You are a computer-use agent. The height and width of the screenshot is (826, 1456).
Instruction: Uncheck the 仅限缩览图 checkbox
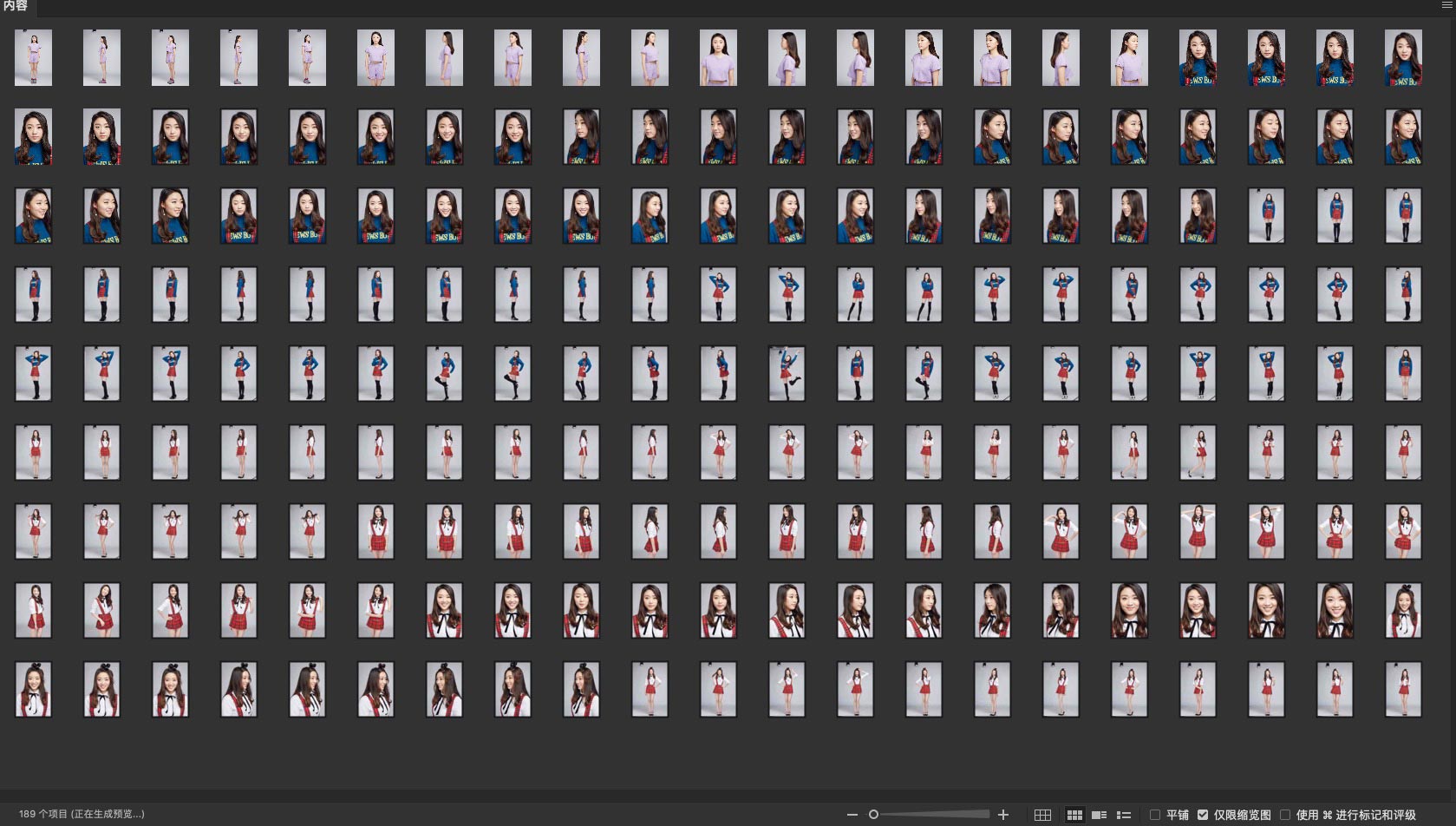[x=1203, y=815]
